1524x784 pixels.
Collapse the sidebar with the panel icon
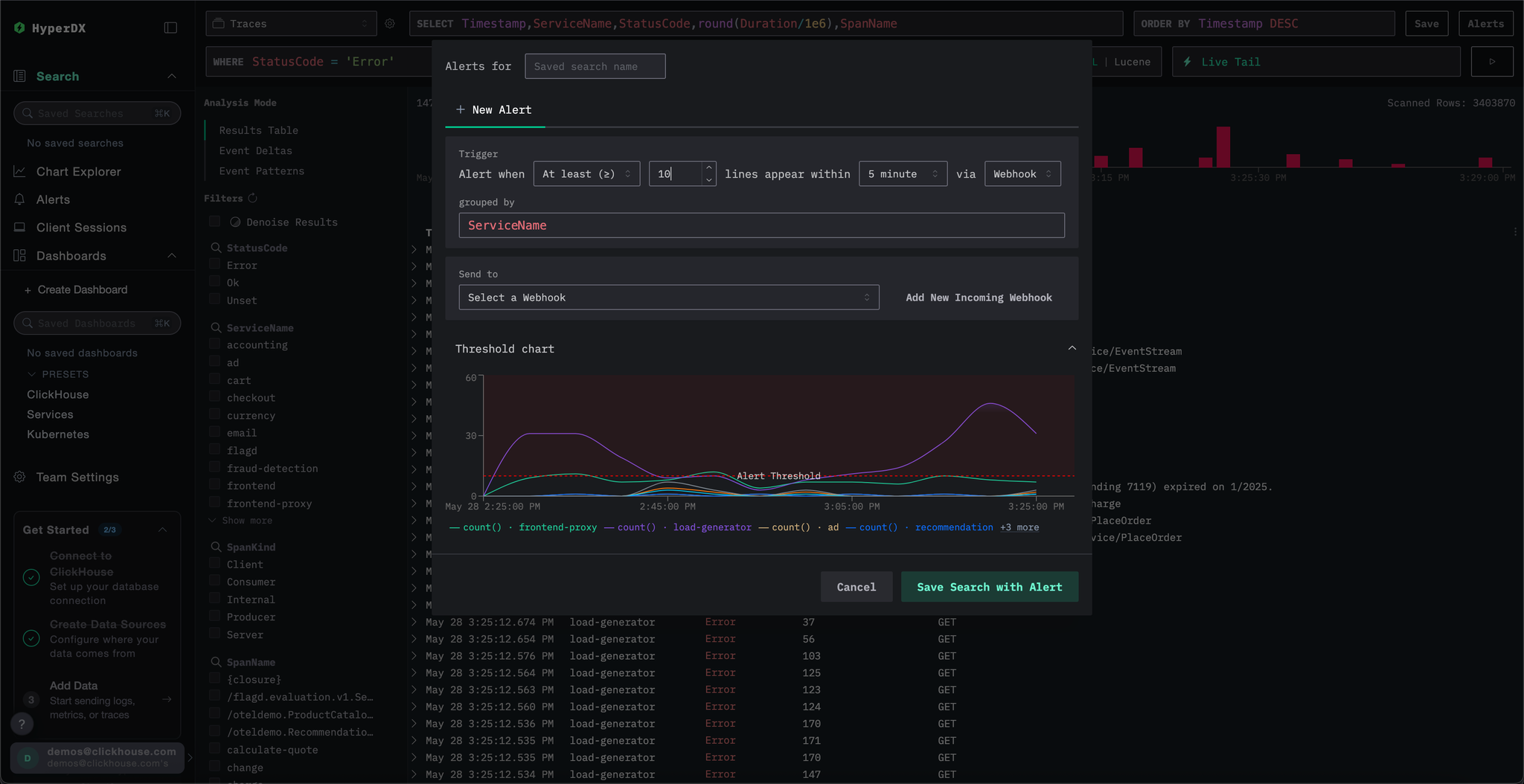(170, 28)
